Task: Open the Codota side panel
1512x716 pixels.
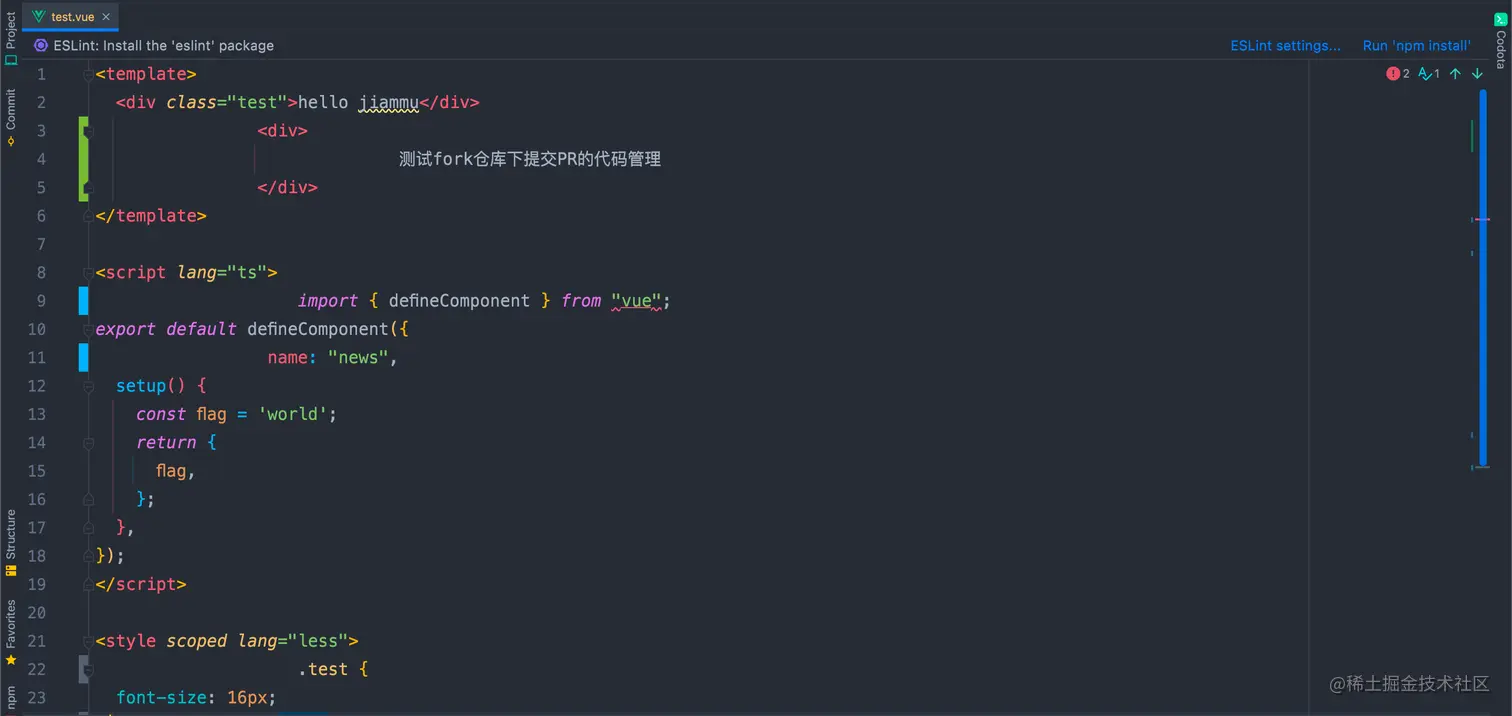Action: [1500, 42]
